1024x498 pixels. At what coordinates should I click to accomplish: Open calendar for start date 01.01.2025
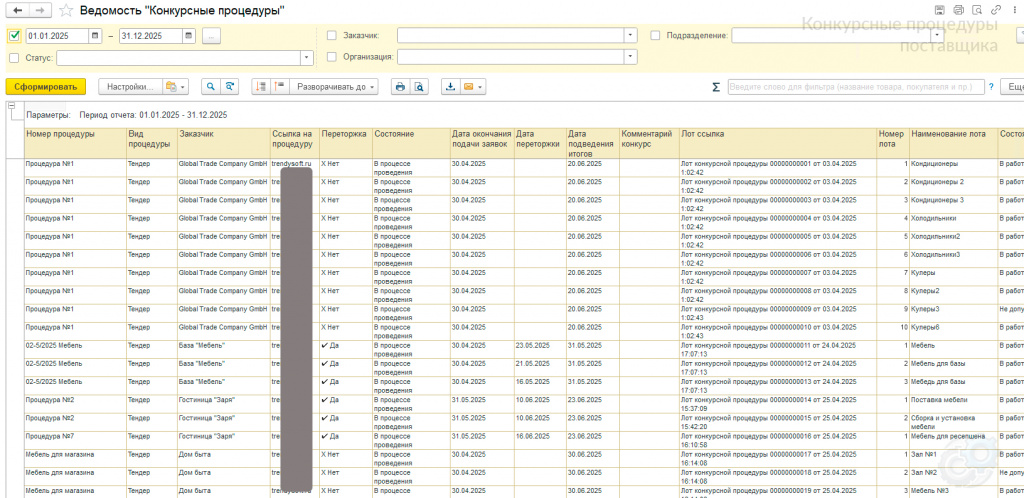pyautogui.click(x=96, y=36)
